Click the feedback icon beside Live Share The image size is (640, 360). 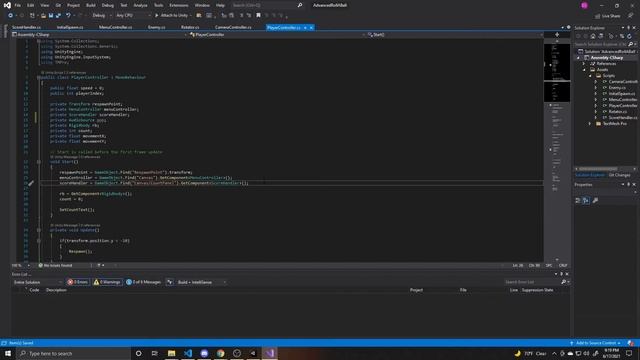click(x=631, y=16)
